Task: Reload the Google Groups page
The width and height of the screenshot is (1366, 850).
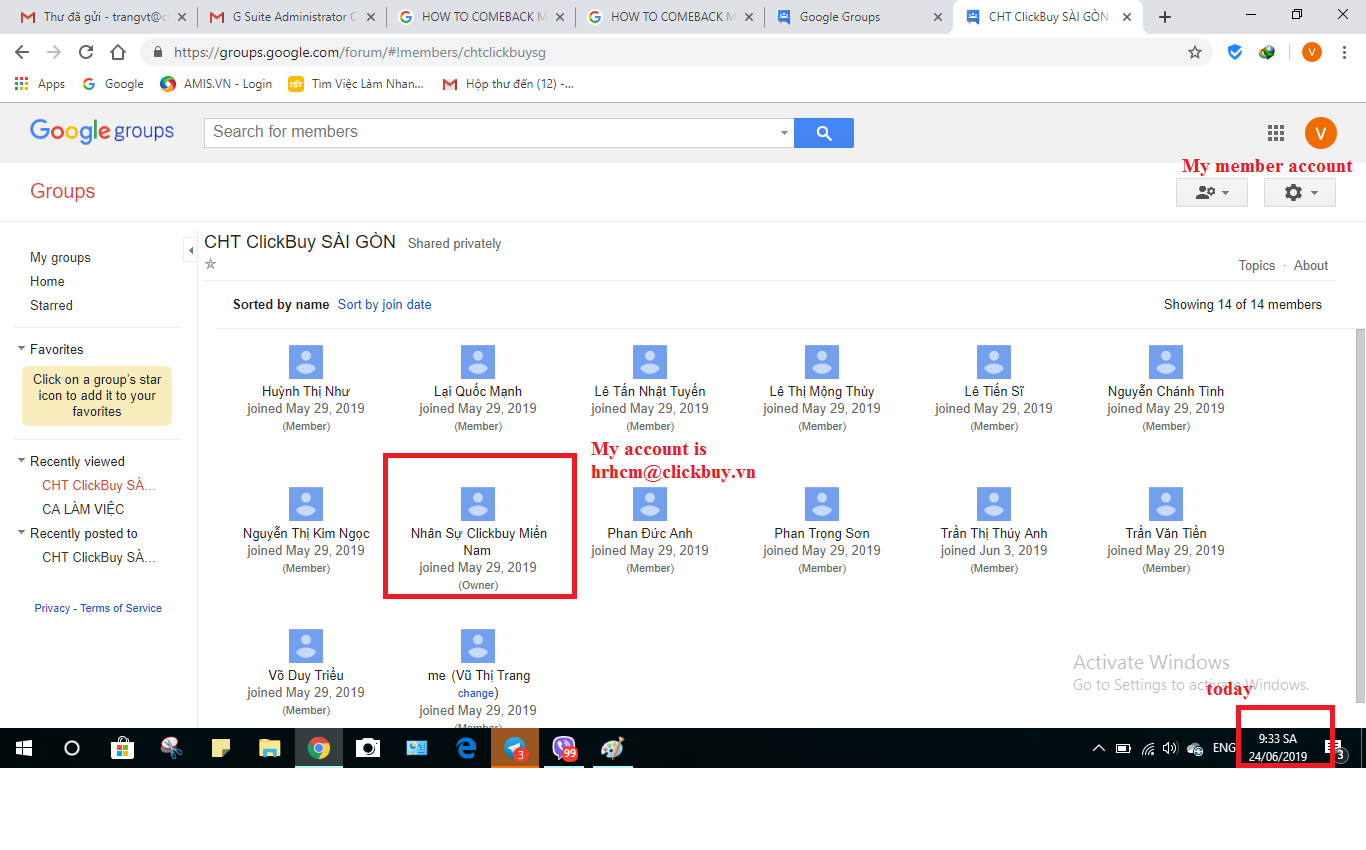Action: pyautogui.click(x=86, y=52)
